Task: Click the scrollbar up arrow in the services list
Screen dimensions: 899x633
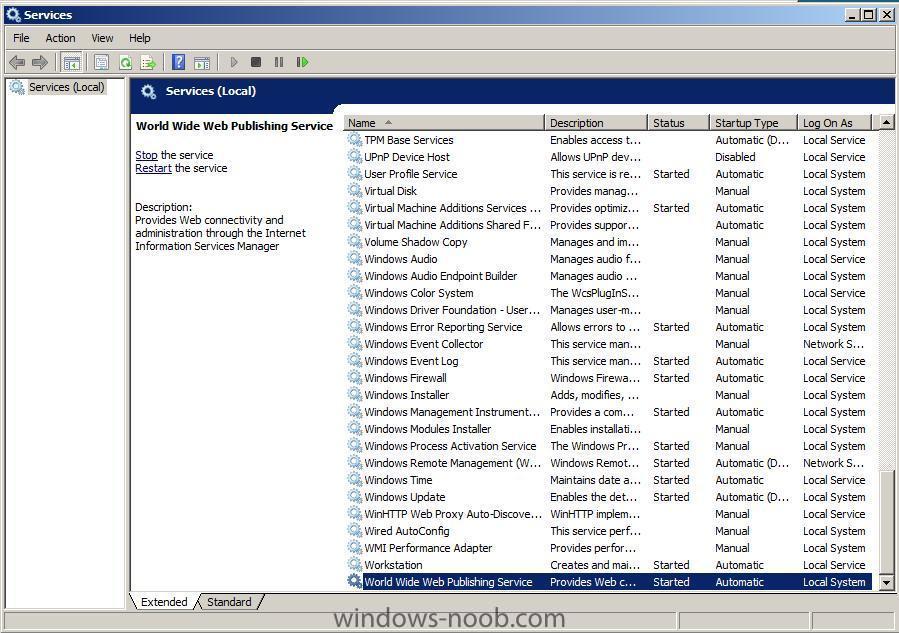Action: point(886,122)
